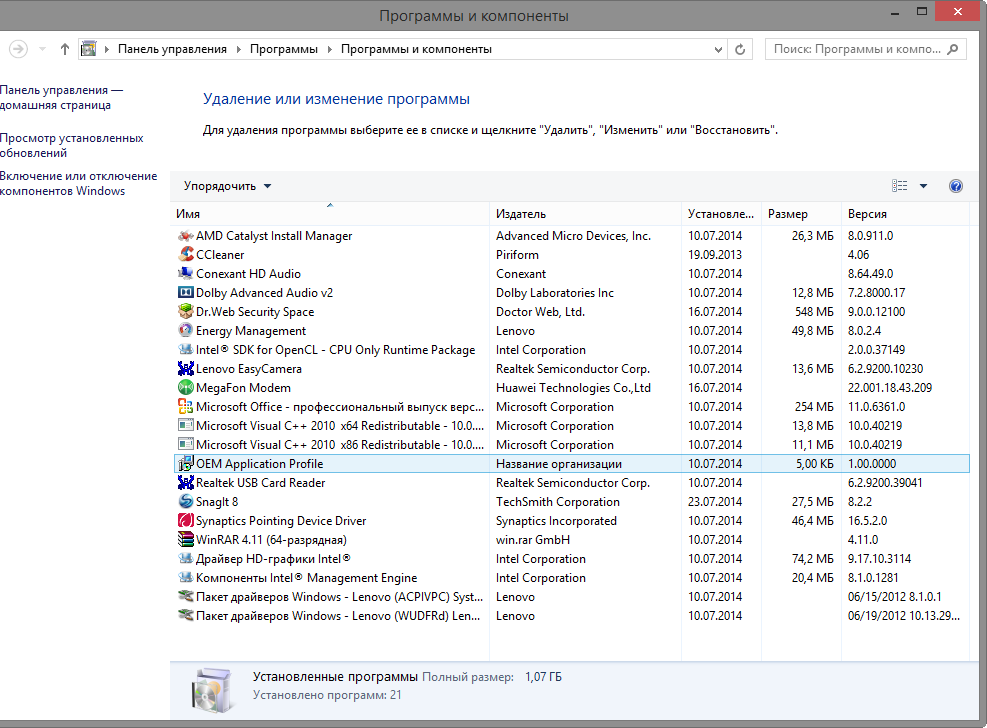Viewport: 987px width, 728px height.
Task: Open Включение или отключение компонентов Windows
Action: (78, 184)
